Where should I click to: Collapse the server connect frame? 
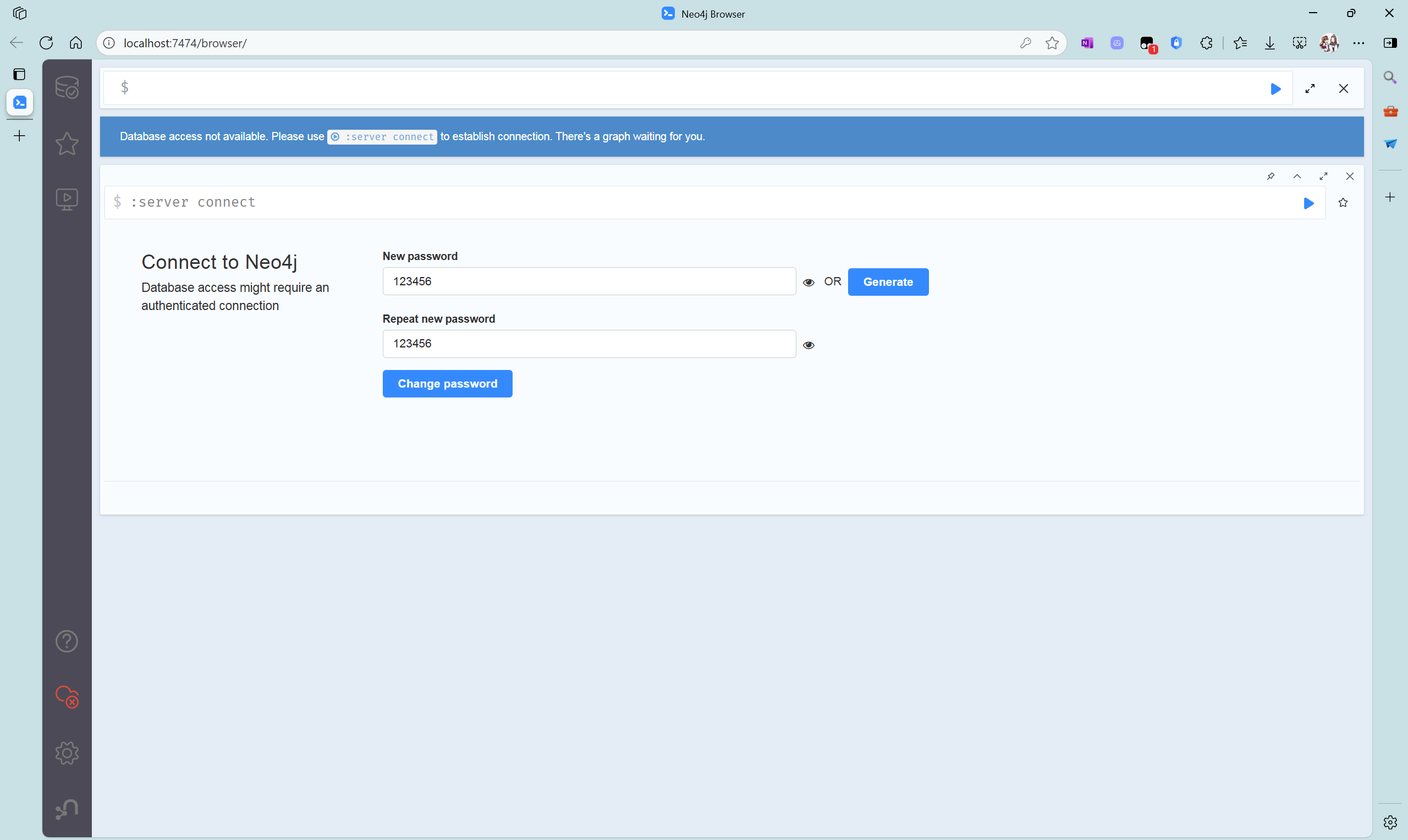(1297, 176)
